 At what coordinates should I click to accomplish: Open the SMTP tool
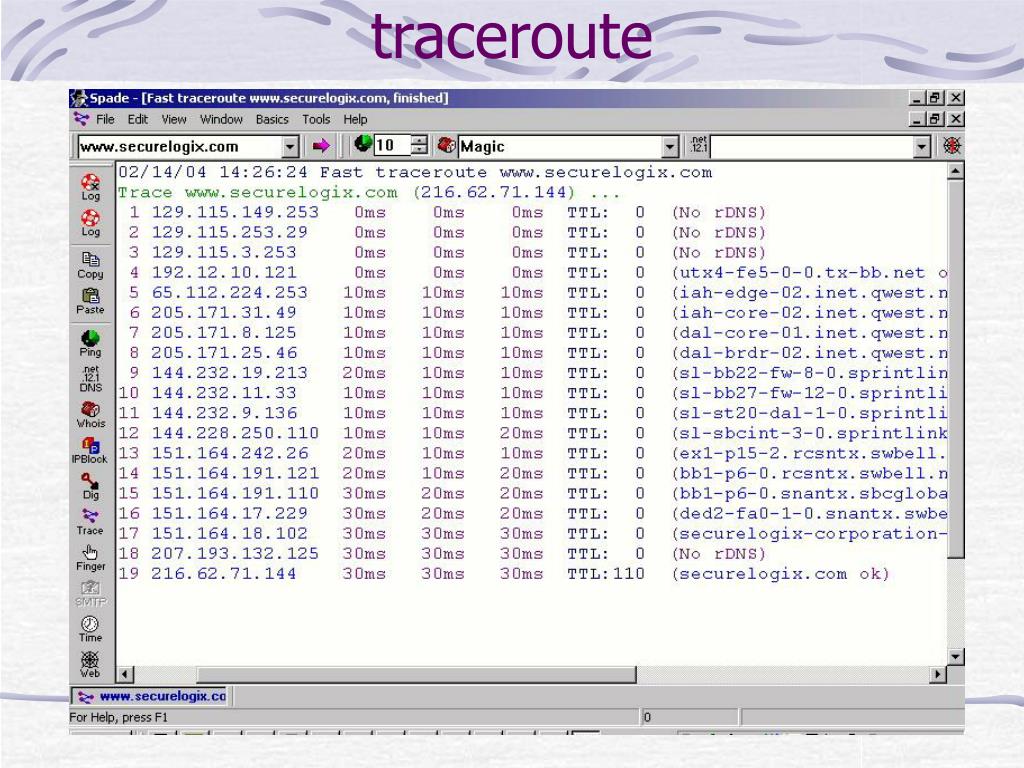coord(90,594)
